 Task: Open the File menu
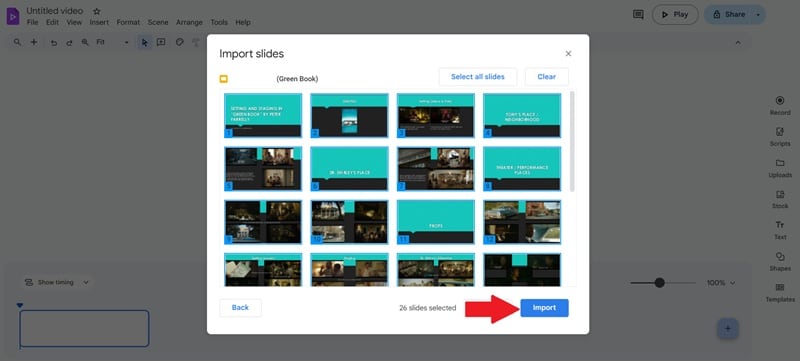click(x=32, y=22)
